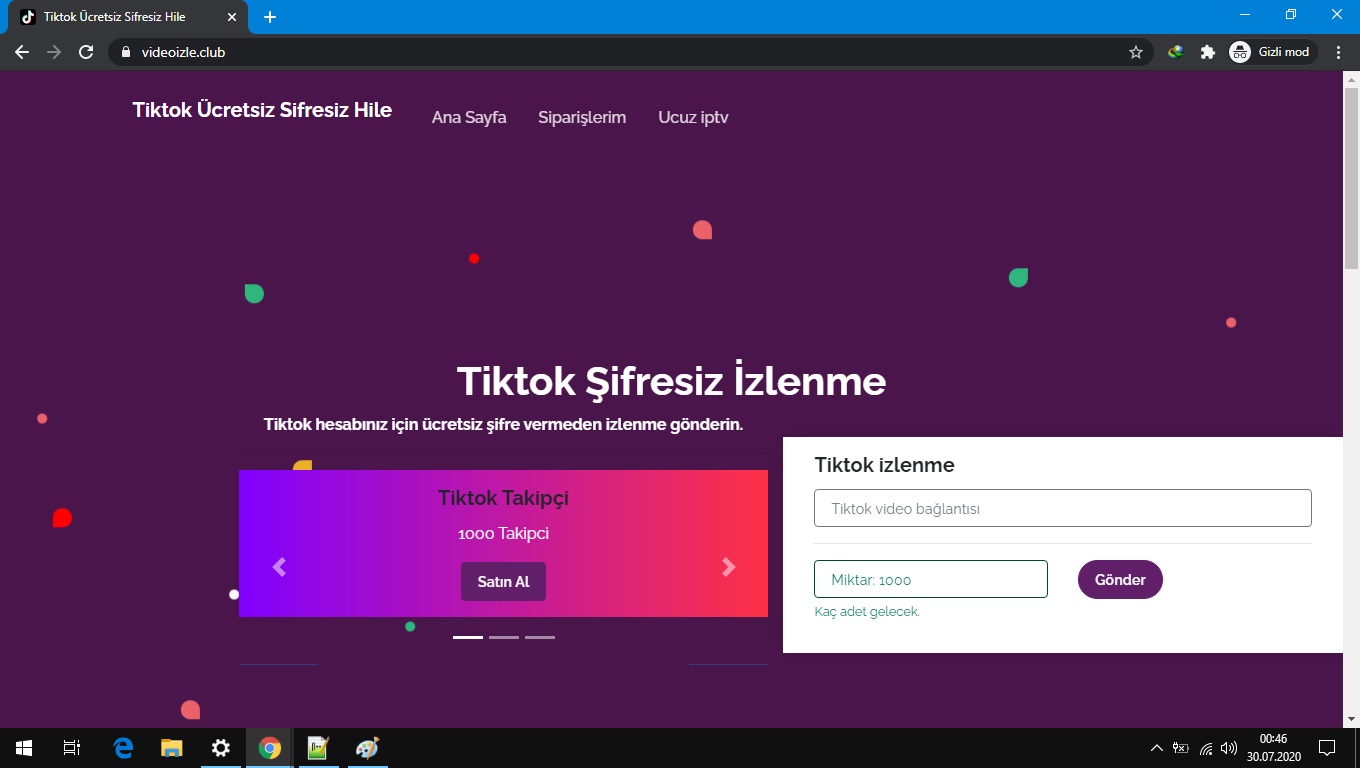Viewport: 1360px width, 768px height.
Task: Launch Microsoft Edge from the taskbar
Action: pyautogui.click(x=123, y=748)
